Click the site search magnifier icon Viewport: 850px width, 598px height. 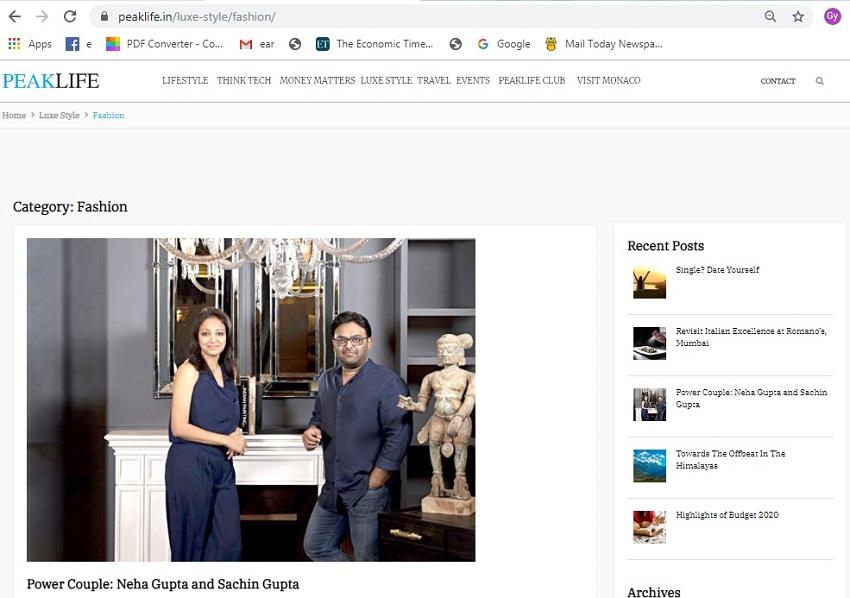[820, 81]
